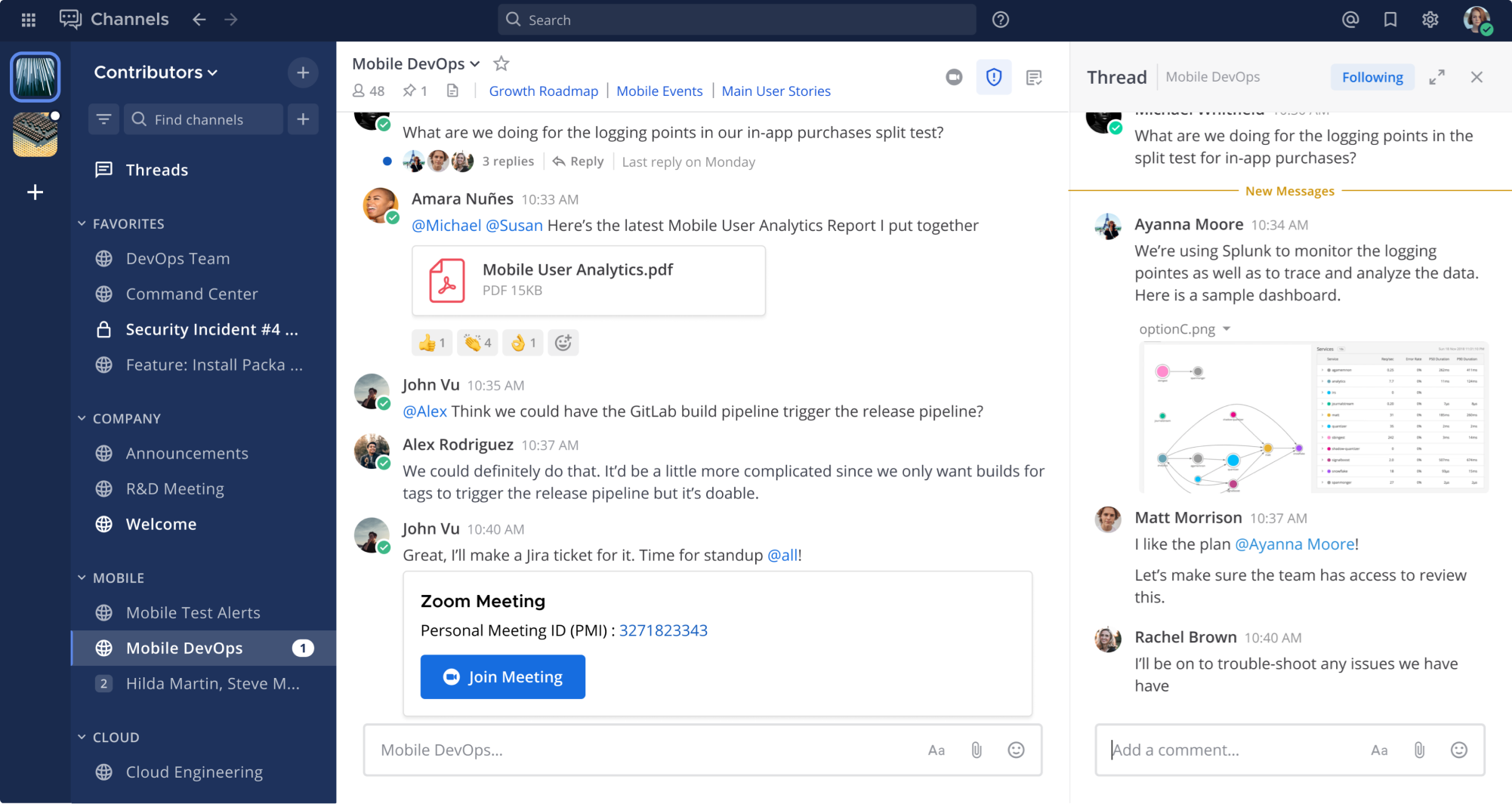View your @ mentions
The image size is (1512, 804).
pyautogui.click(x=1351, y=20)
